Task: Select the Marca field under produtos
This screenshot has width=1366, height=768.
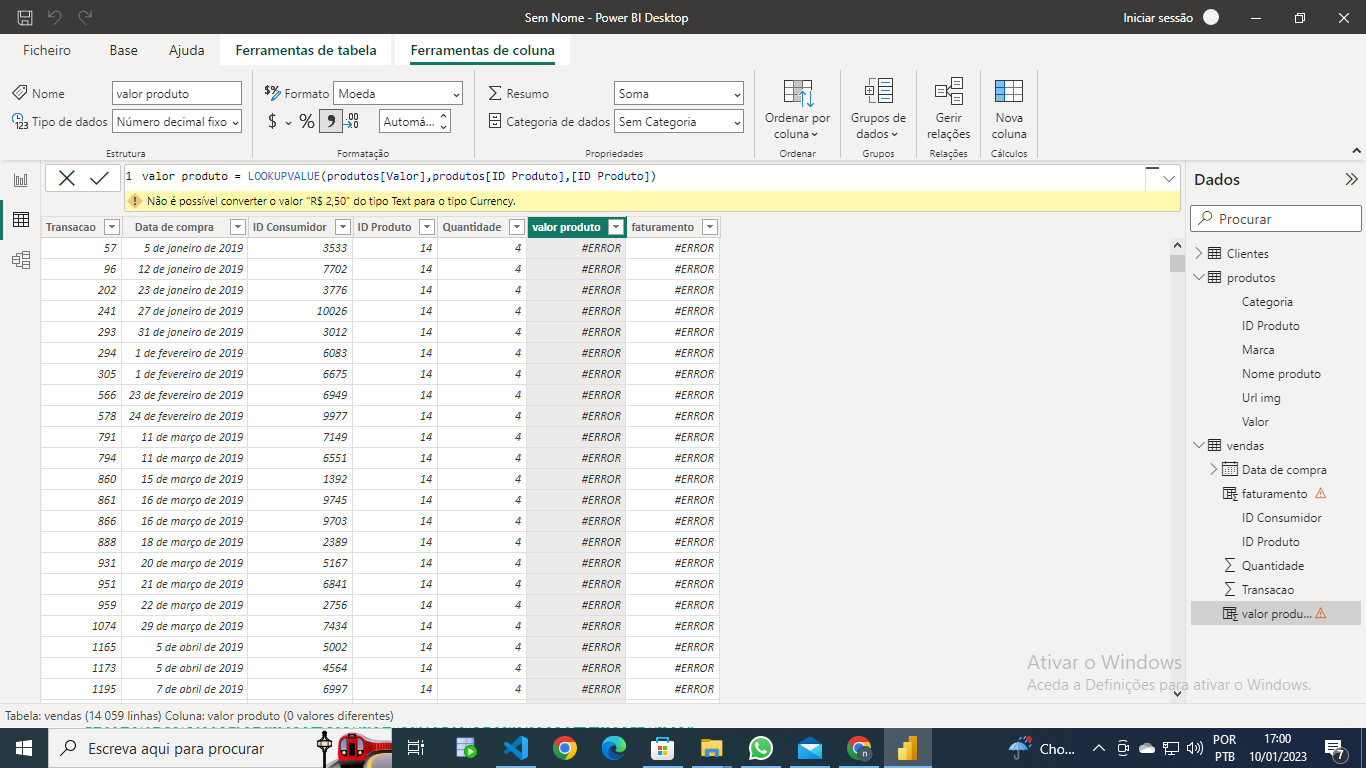Action: pos(1258,350)
